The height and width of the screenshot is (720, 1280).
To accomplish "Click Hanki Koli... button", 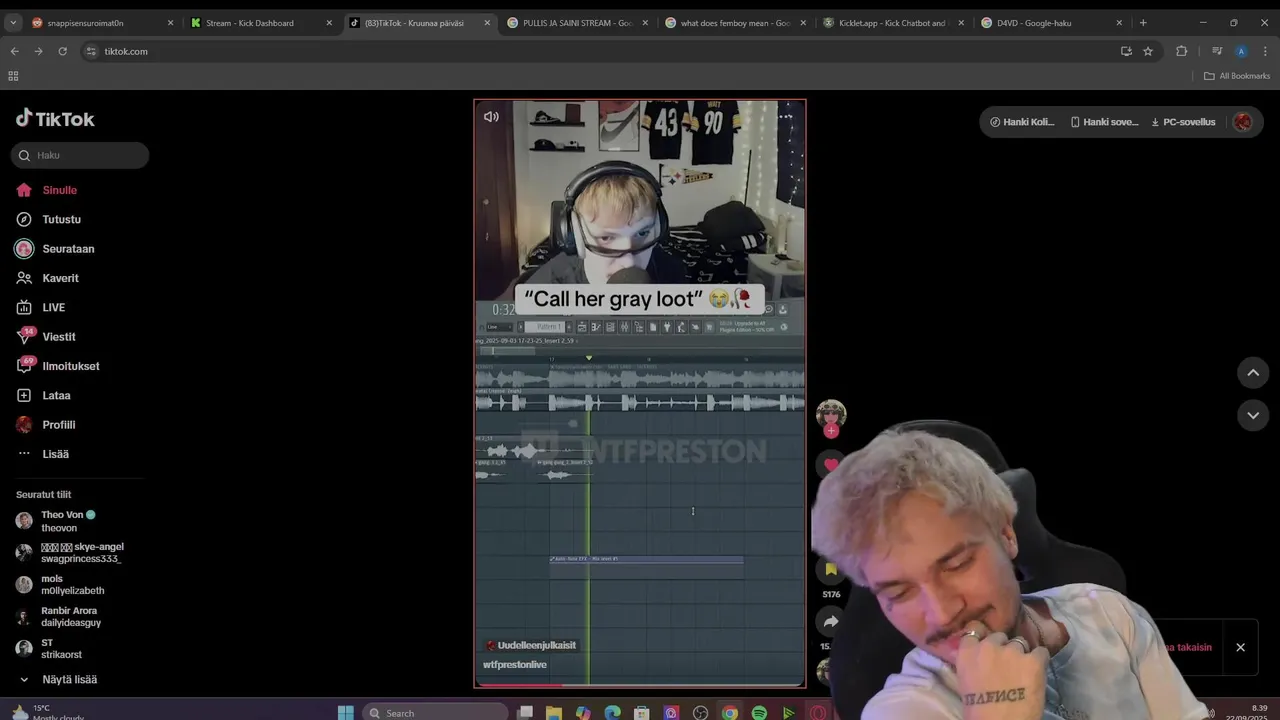I will pos(1022,122).
